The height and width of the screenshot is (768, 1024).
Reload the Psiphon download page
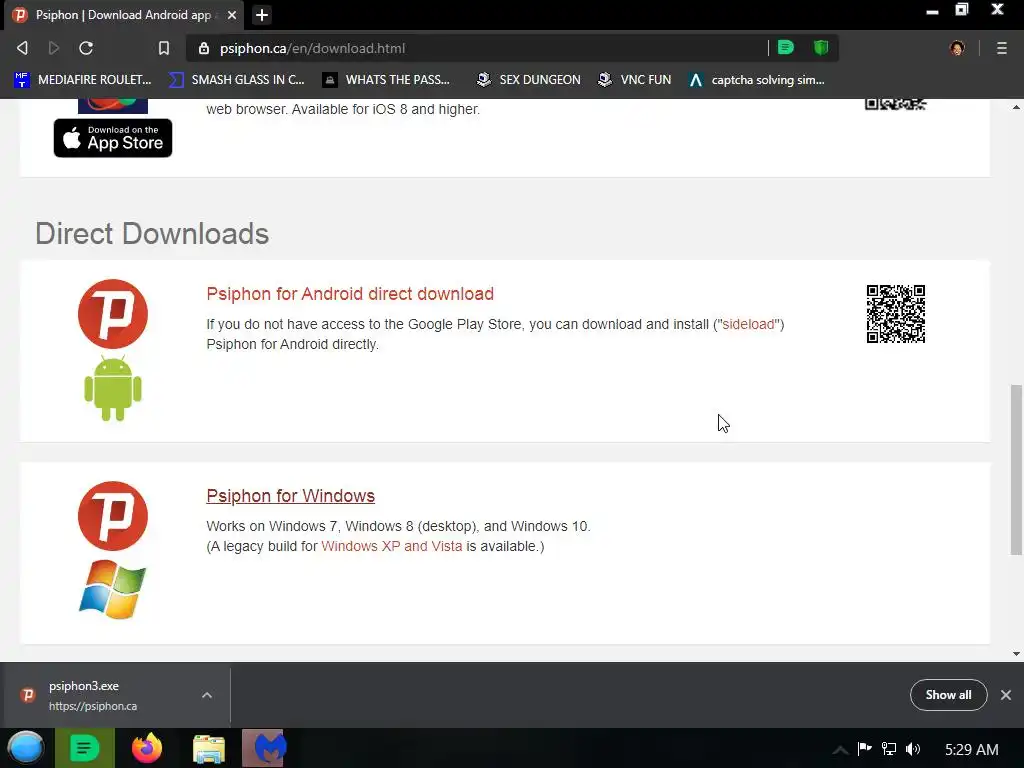tap(86, 48)
